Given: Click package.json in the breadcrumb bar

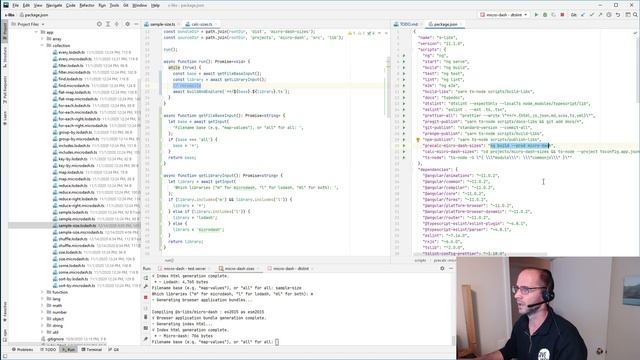Looking at the screenshot, I should click(34, 15).
